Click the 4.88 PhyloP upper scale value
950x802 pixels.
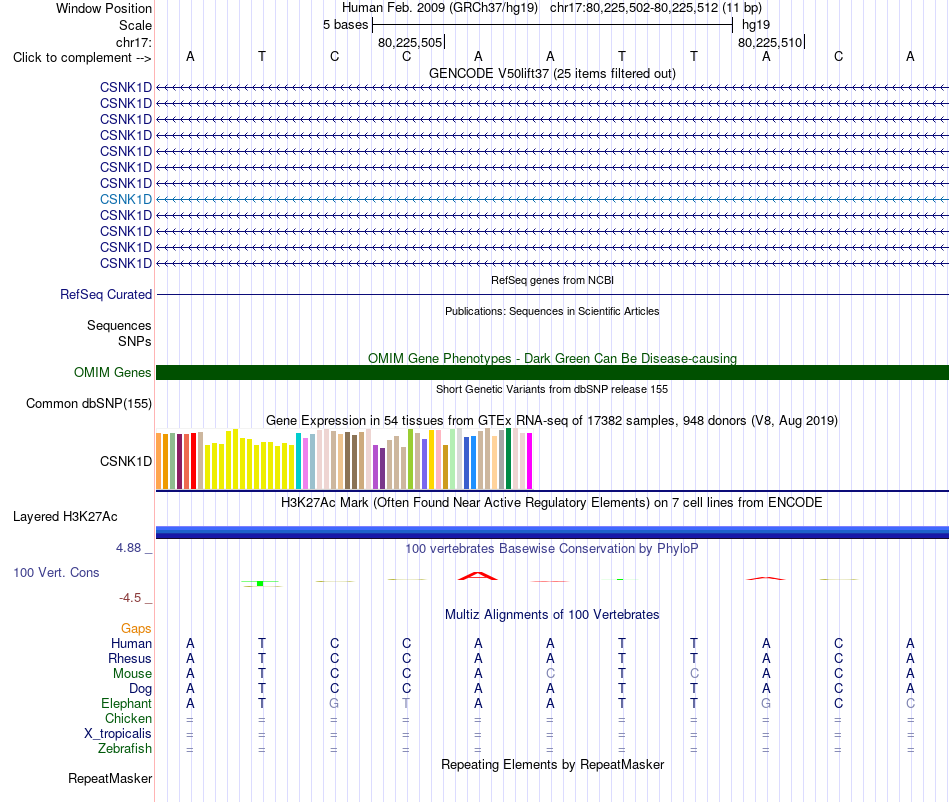128,548
